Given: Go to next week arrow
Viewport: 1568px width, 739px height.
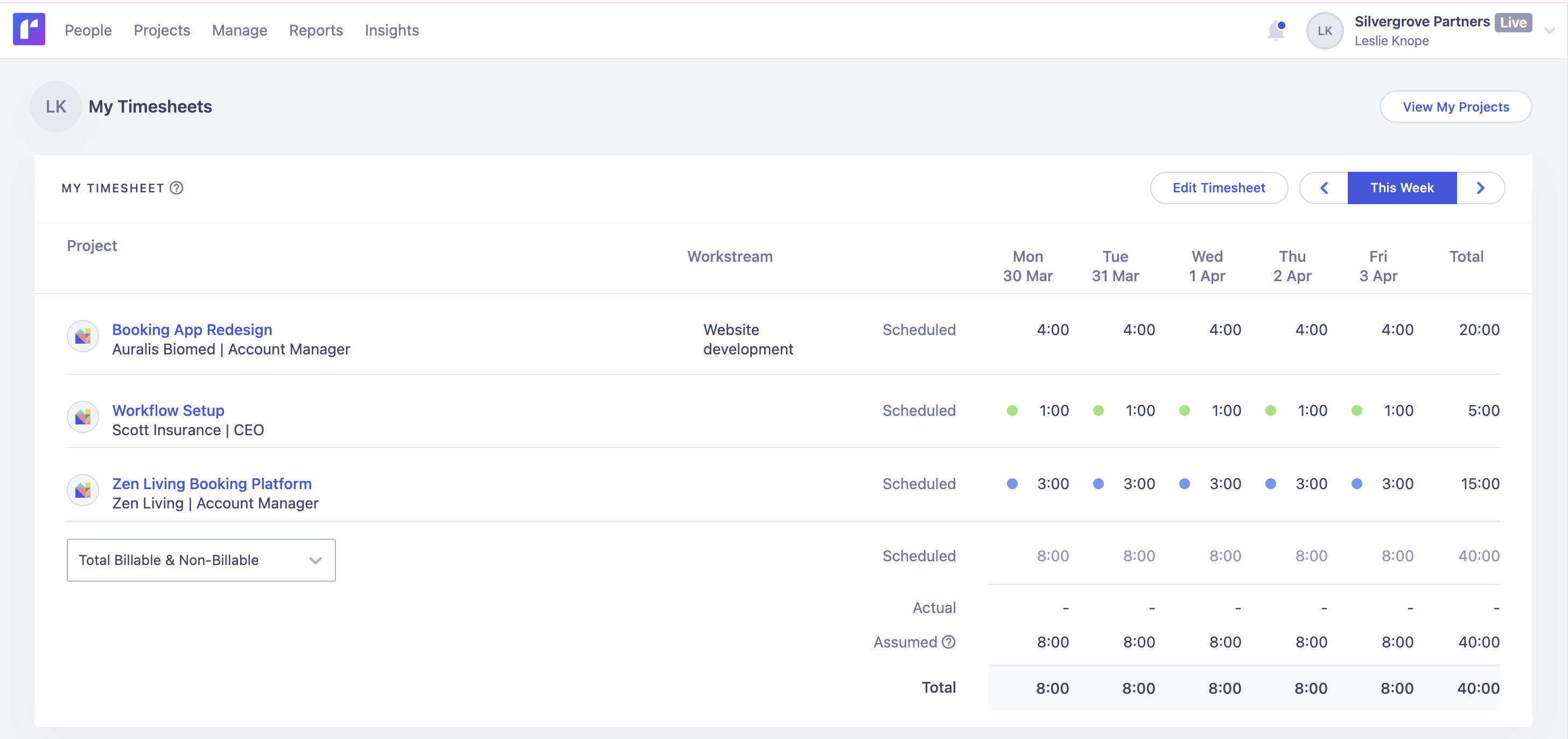Looking at the screenshot, I should point(1480,188).
